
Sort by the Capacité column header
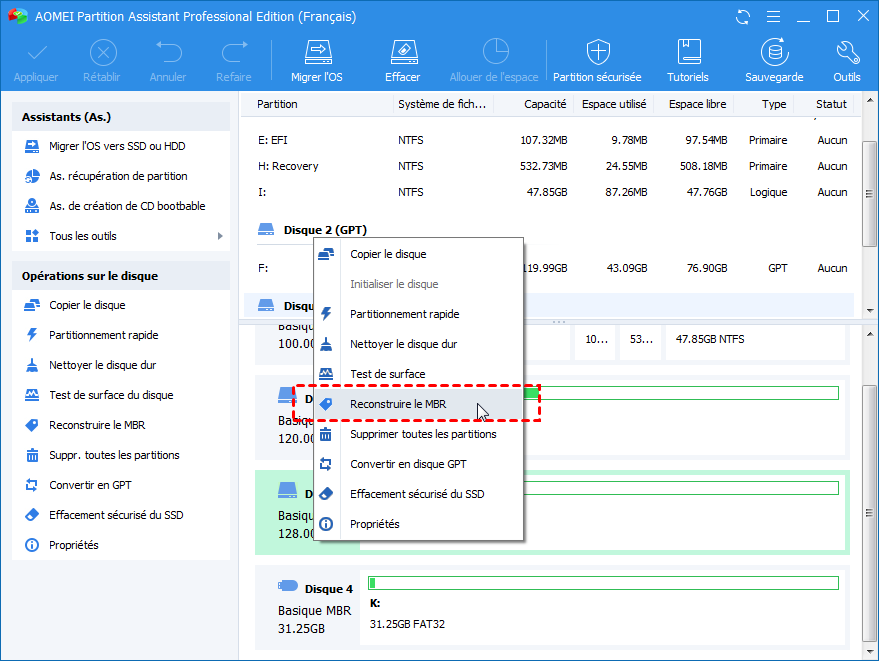[x=544, y=104]
